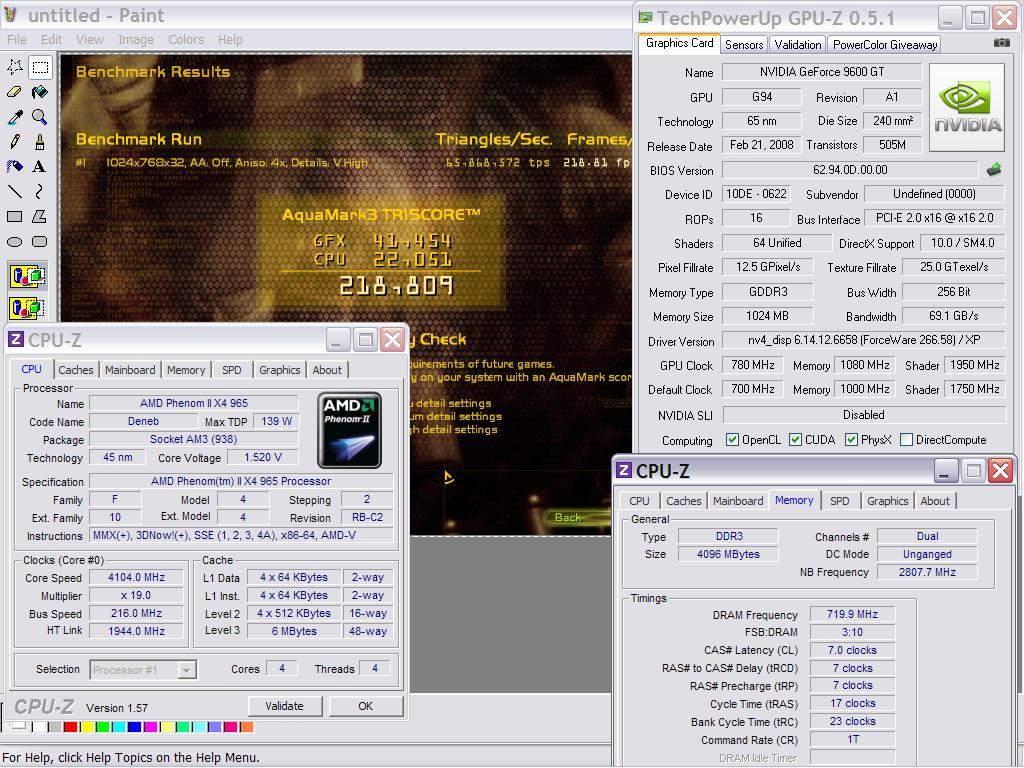Open the Processor #1 selection dropdown
Image resolution: width=1024 pixels, height=768 pixels.
click(x=186, y=670)
